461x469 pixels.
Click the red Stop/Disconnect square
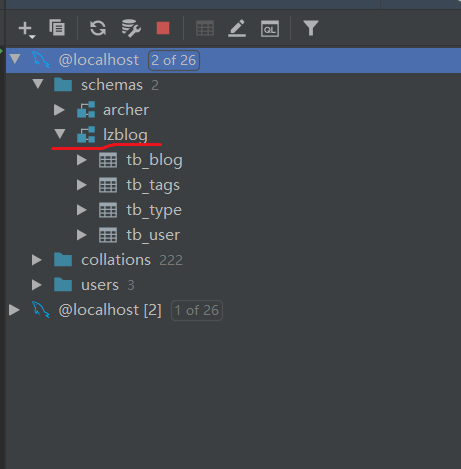163,28
